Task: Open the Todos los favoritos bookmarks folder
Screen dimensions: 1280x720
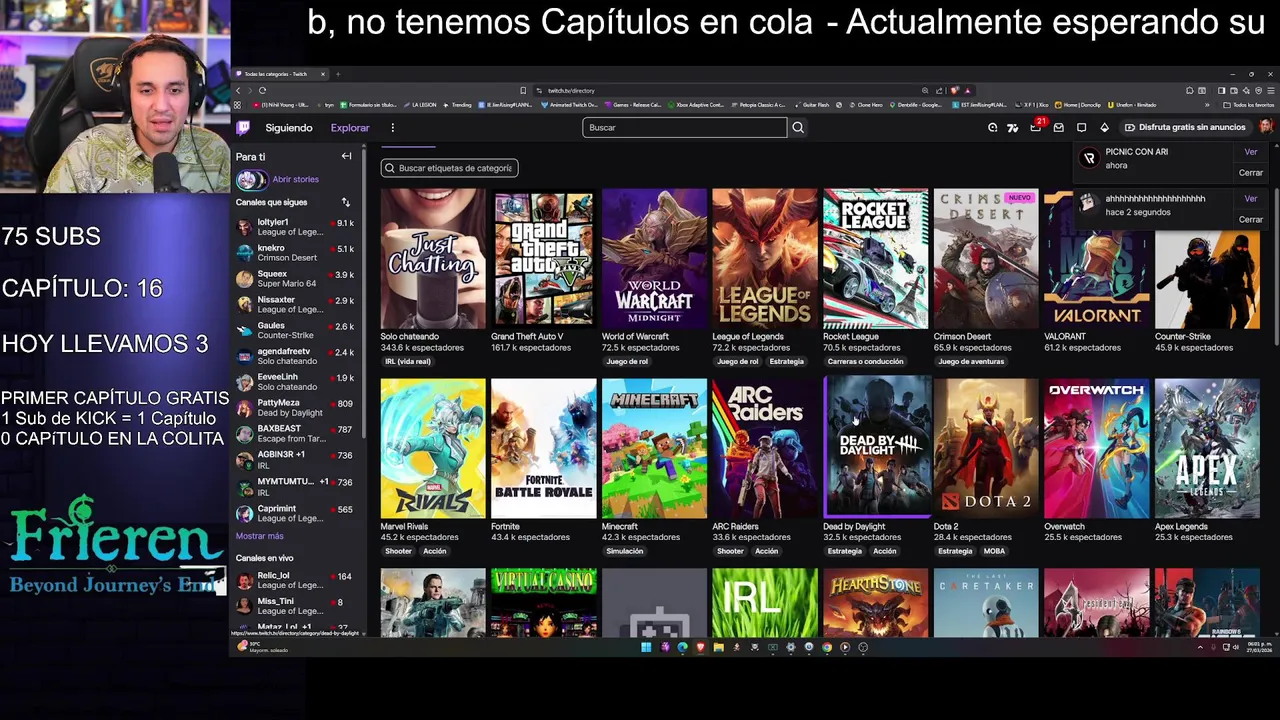Action: tap(1248, 105)
